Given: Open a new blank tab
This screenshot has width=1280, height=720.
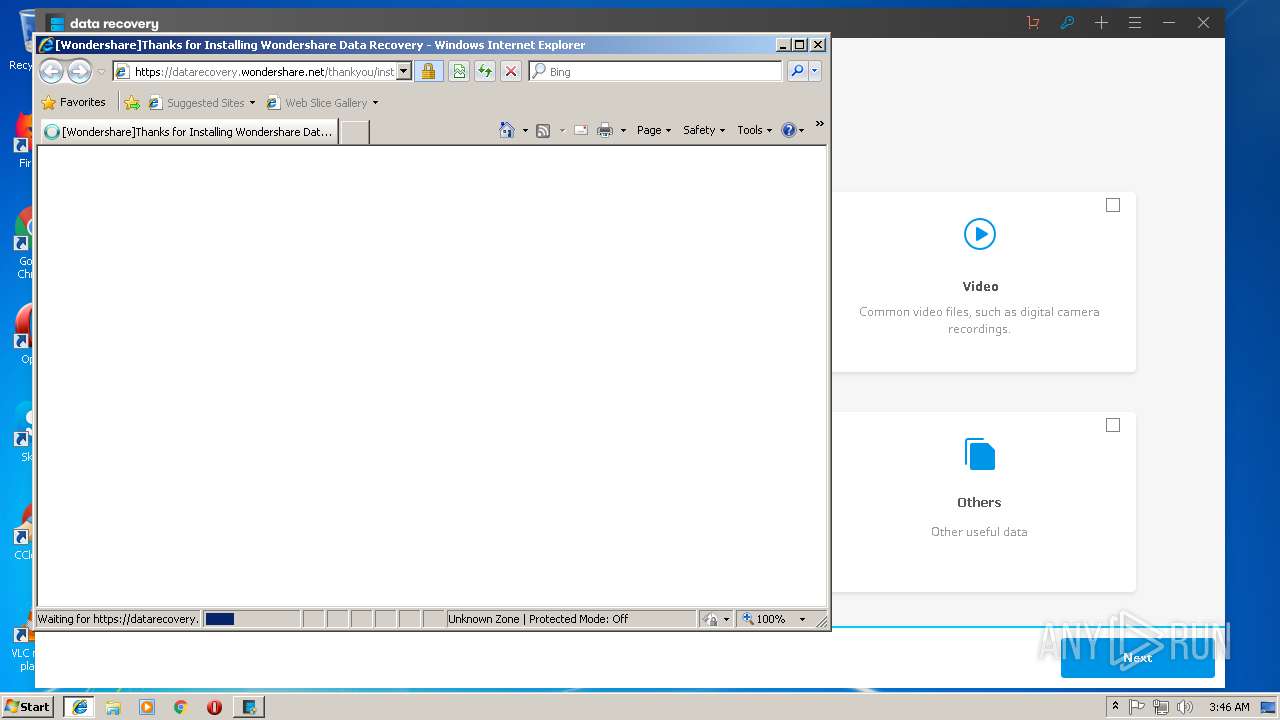Looking at the screenshot, I should pyautogui.click(x=355, y=131).
